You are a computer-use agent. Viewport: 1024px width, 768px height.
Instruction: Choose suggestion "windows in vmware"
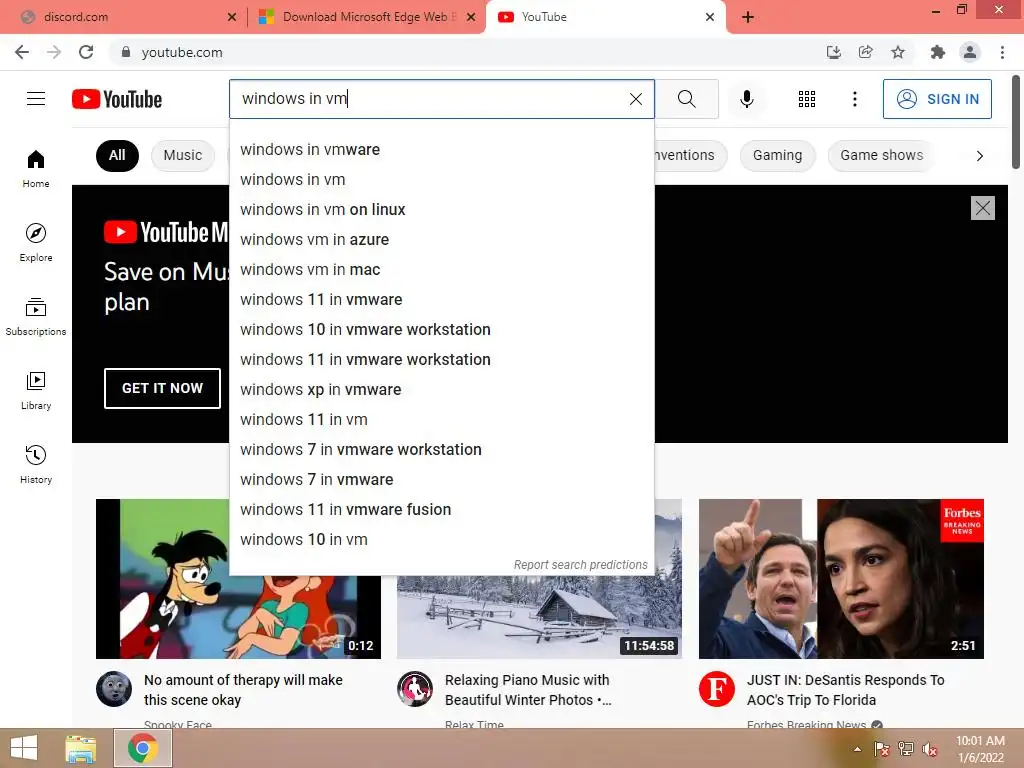[x=441, y=150]
